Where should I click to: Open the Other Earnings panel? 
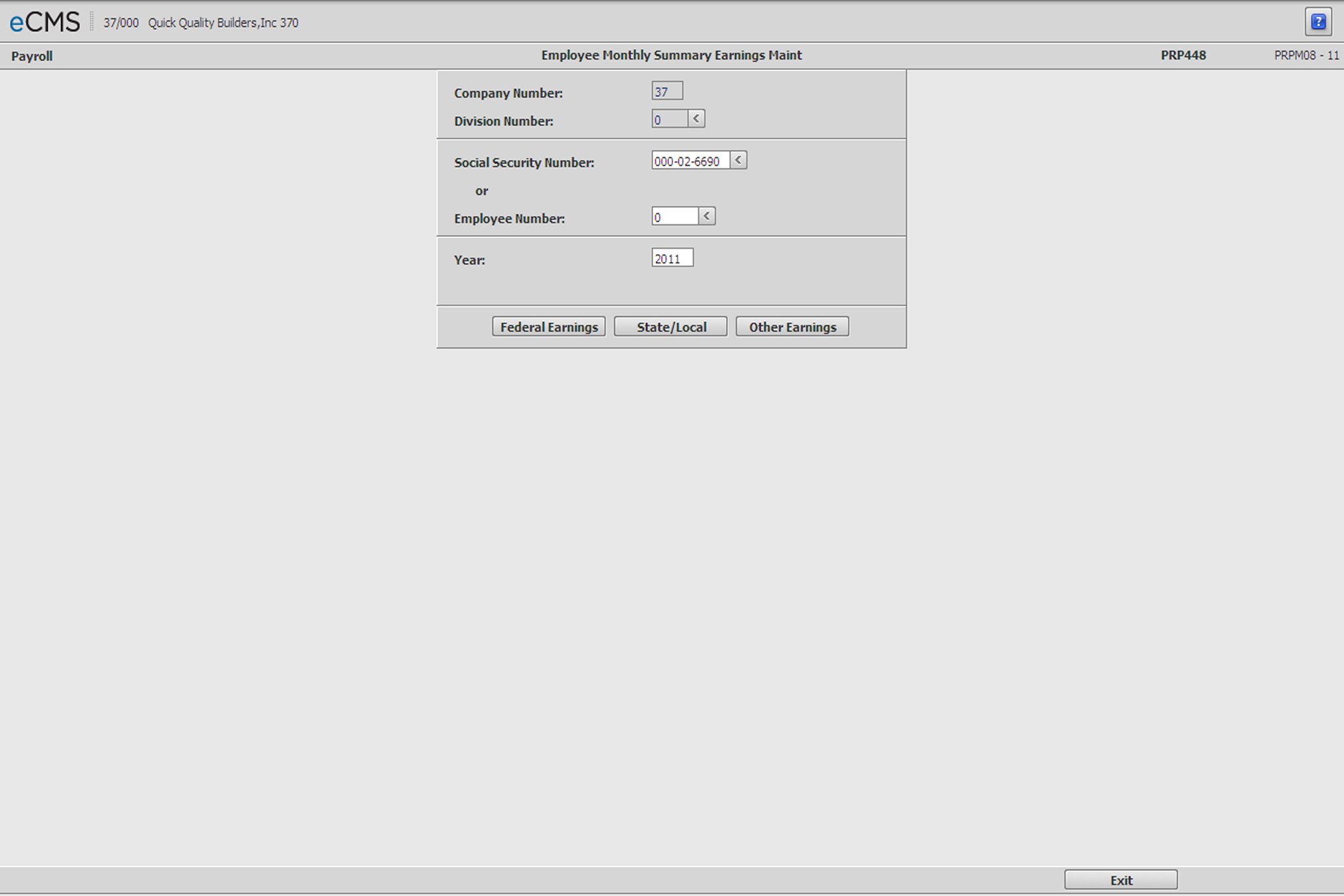coord(792,326)
